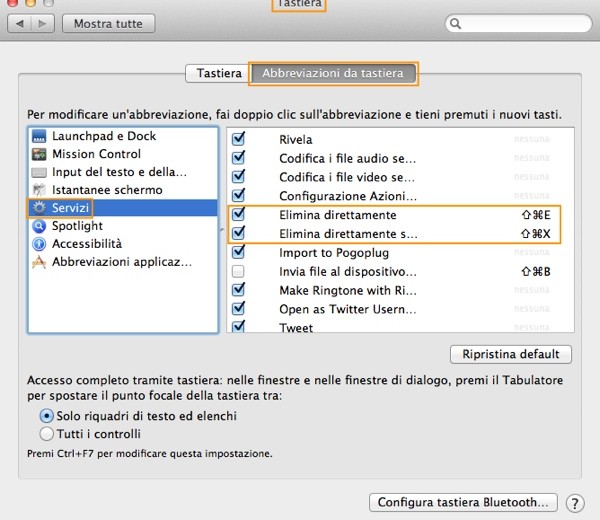Click the Abbreviazioni applicazioni icon
Viewport: 600px width, 520px height.
pos(39,262)
